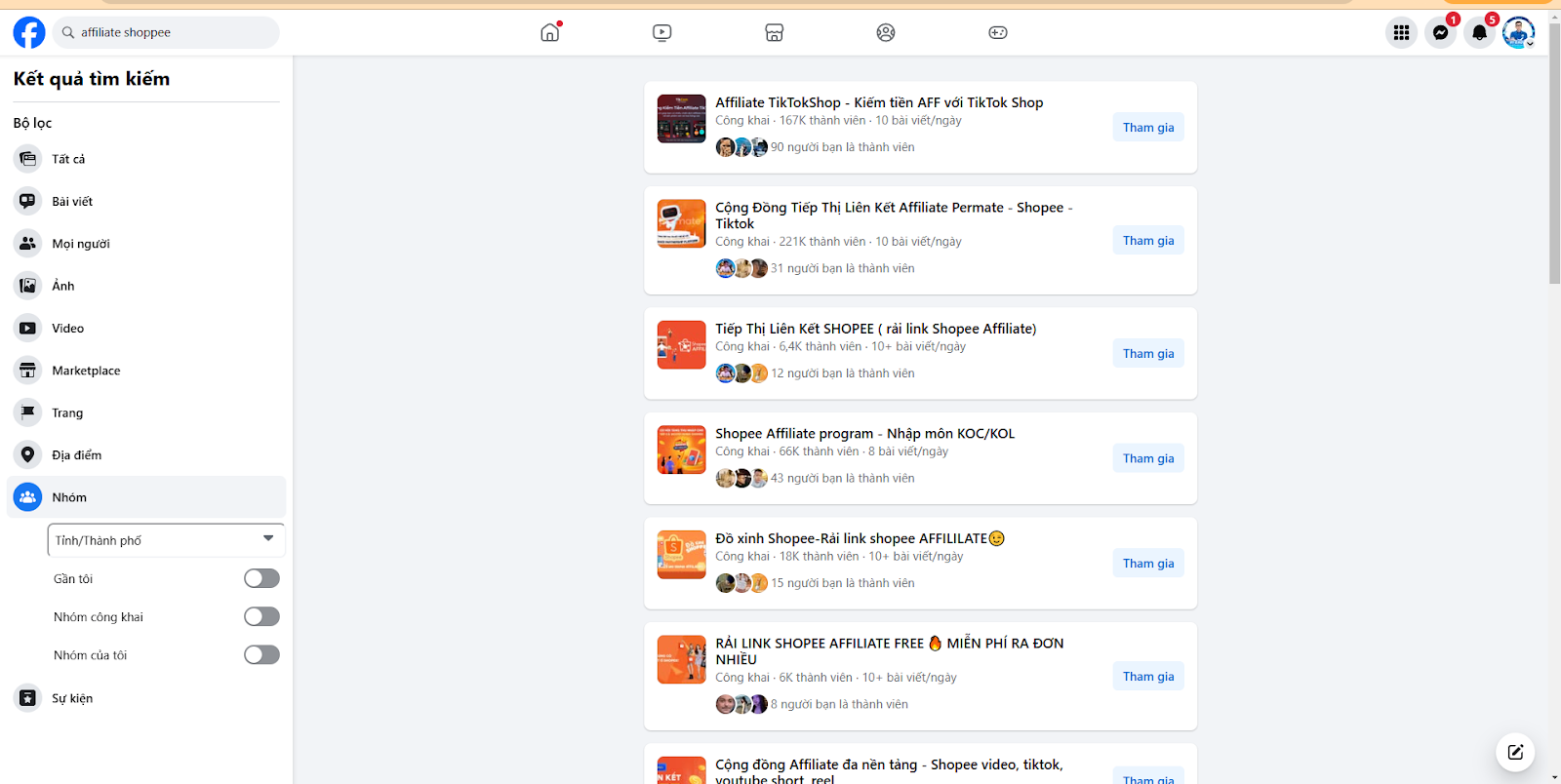The height and width of the screenshot is (784, 1561).
Task: Click 15 người bạn là thành viên text
Action: pyautogui.click(x=843, y=583)
